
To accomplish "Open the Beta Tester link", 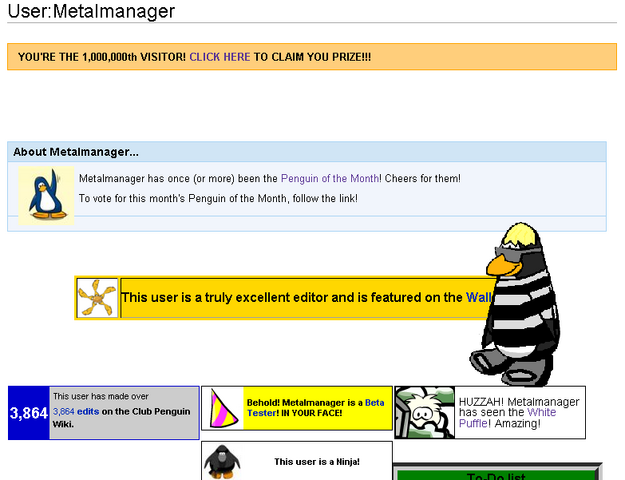I will (315, 407).
